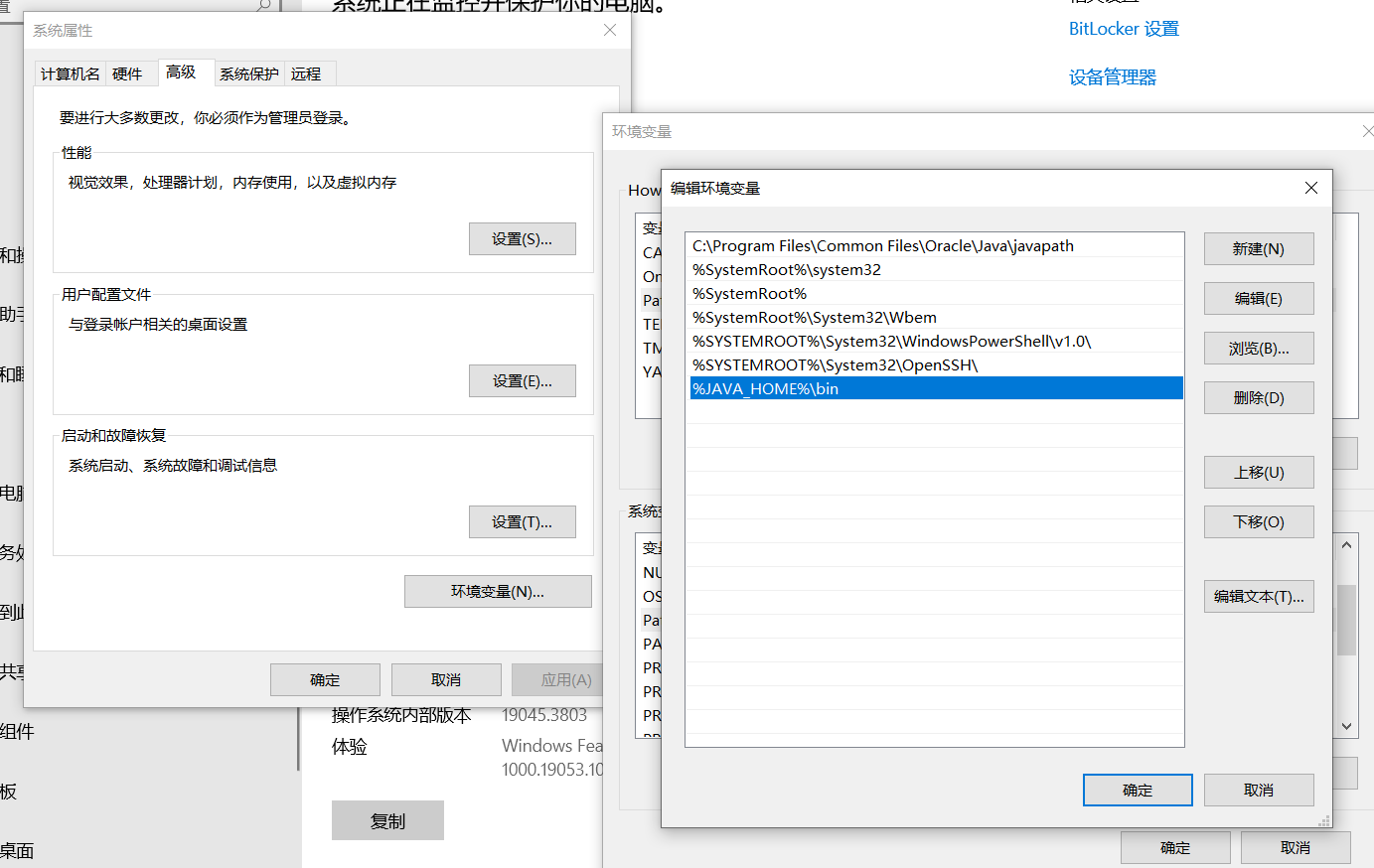Open folder picker with 浏览(B)...
Image resolution: width=1374 pixels, height=868 pixels.
[x=1258, y=349]
